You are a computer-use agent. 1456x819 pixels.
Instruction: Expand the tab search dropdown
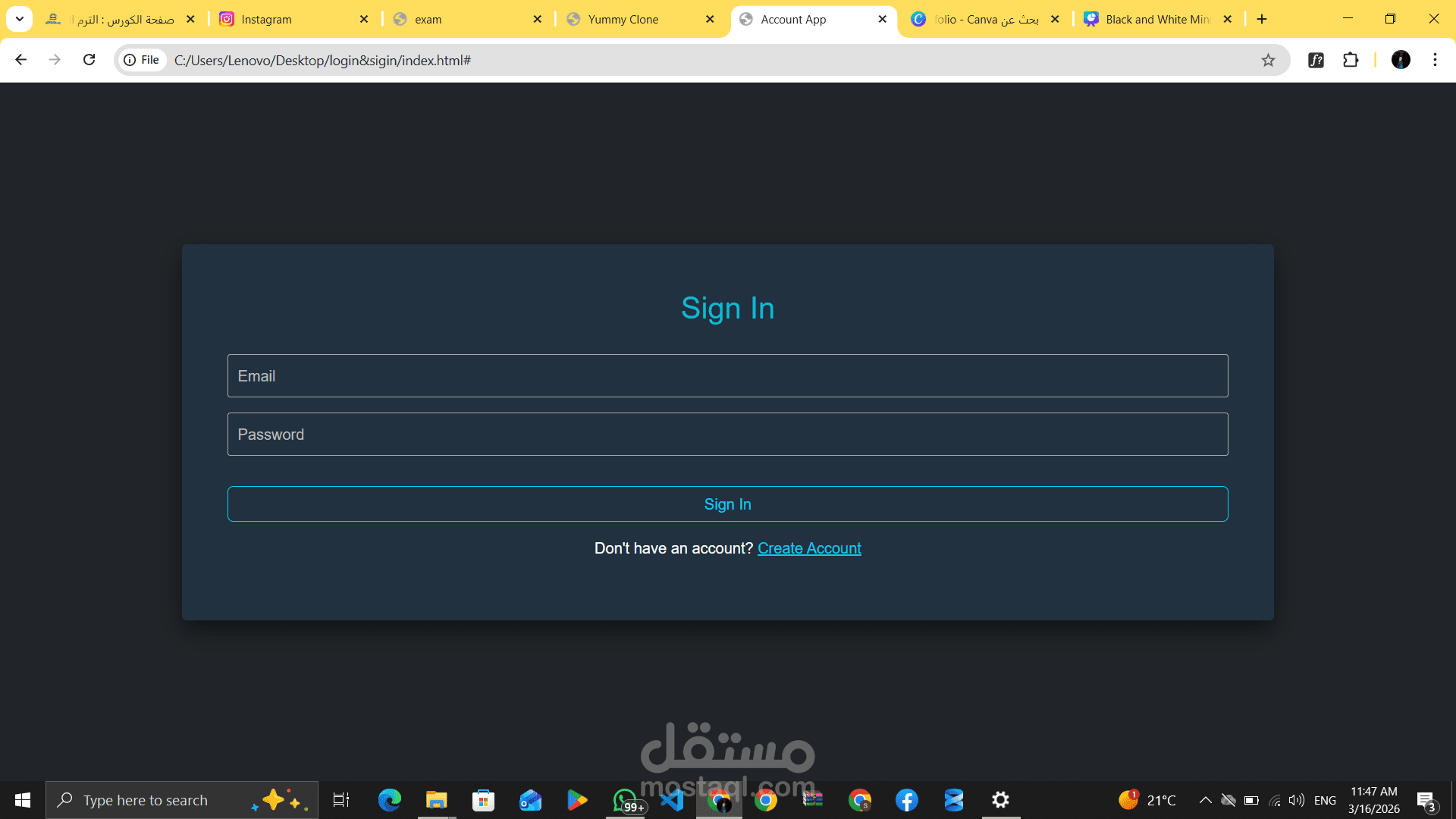20,19
